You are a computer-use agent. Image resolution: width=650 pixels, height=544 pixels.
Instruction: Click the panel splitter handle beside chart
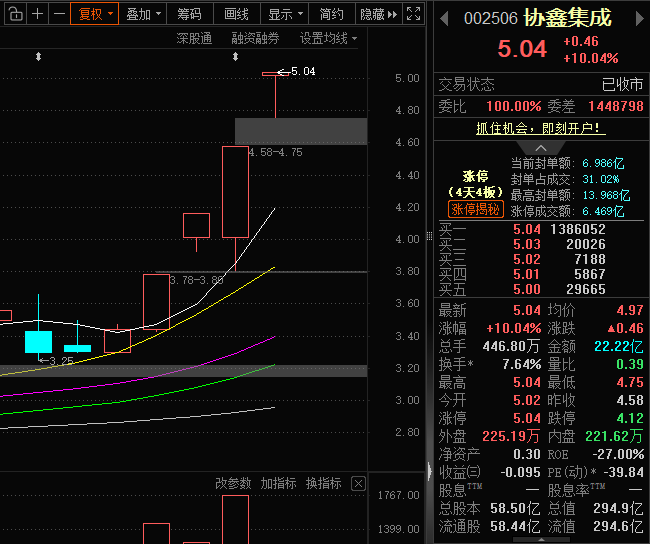click(x=429, y=236)
